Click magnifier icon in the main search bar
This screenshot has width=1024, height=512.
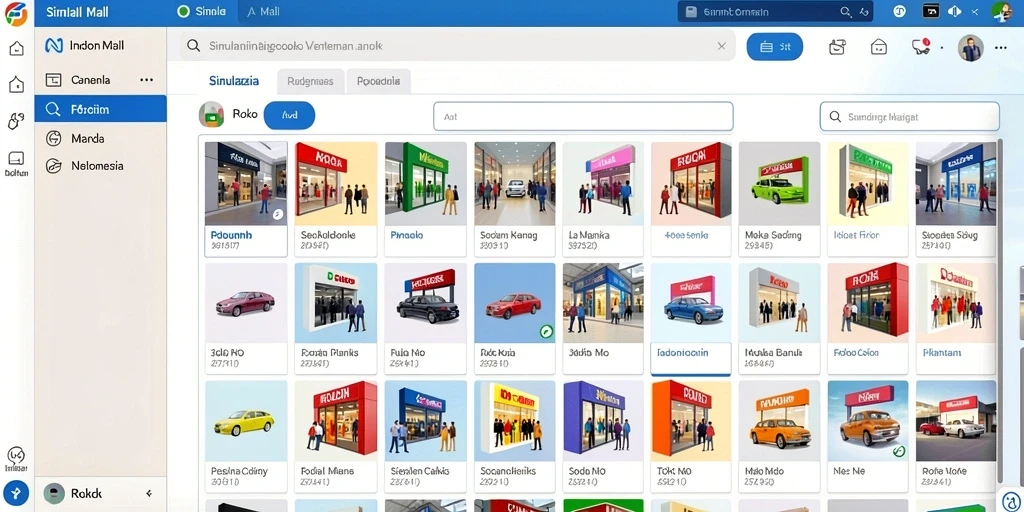tap(193, 46)
